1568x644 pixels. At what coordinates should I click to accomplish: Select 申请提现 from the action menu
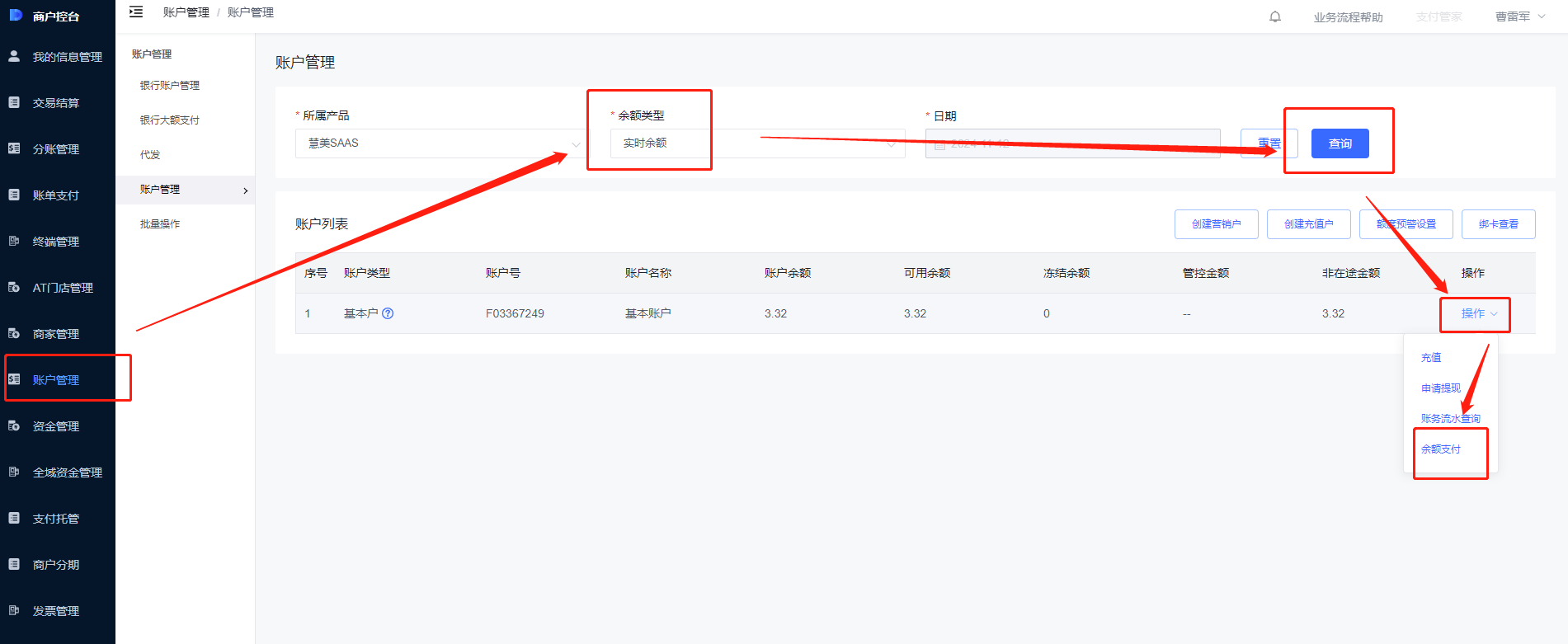pos(1440,388)
